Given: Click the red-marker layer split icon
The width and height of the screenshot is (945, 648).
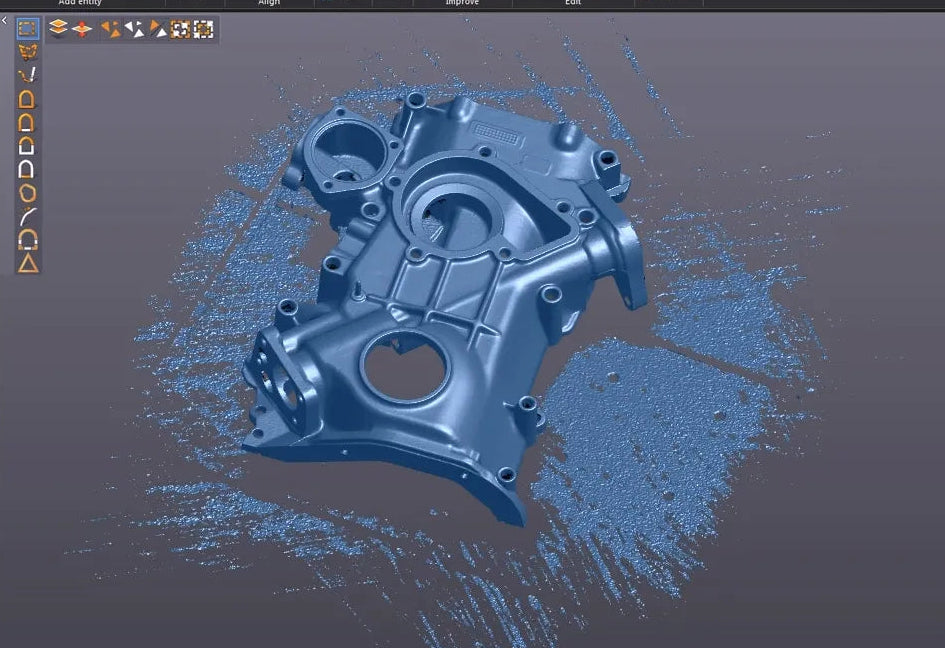Looking at the screenshot, I should 82,29.
